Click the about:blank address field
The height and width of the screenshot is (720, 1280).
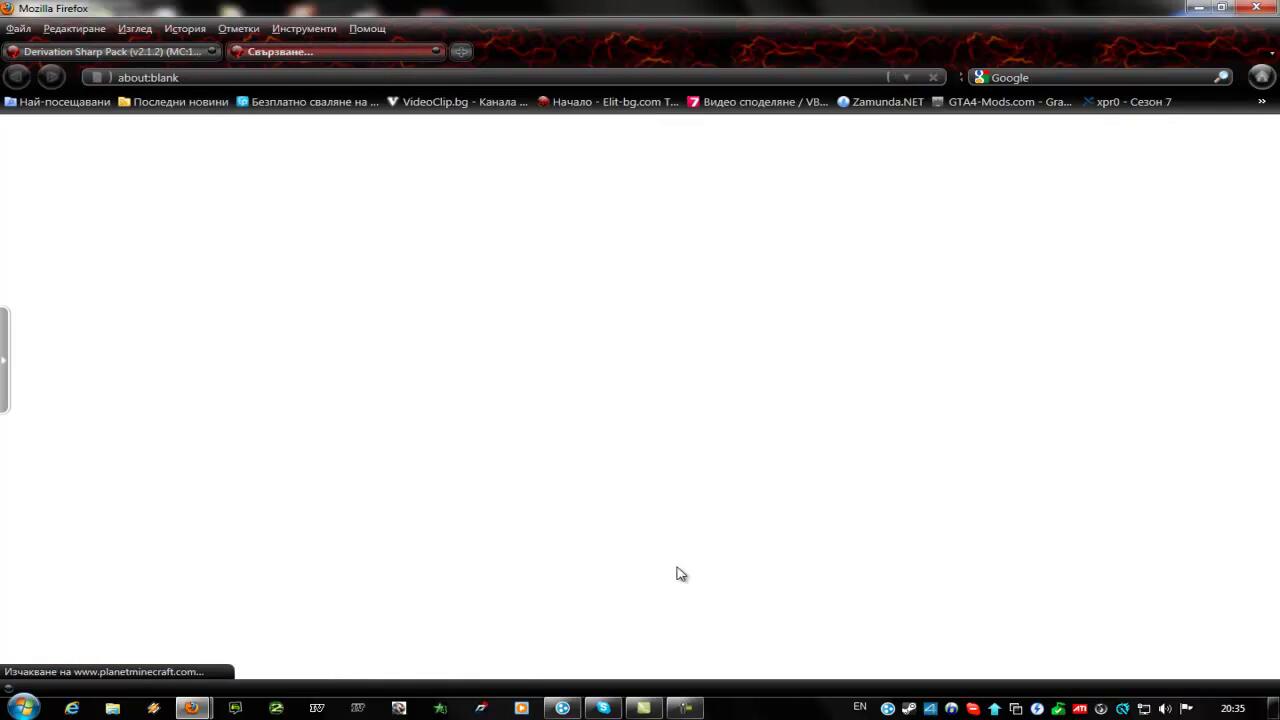pyautogui.click(x=500, y=77)
